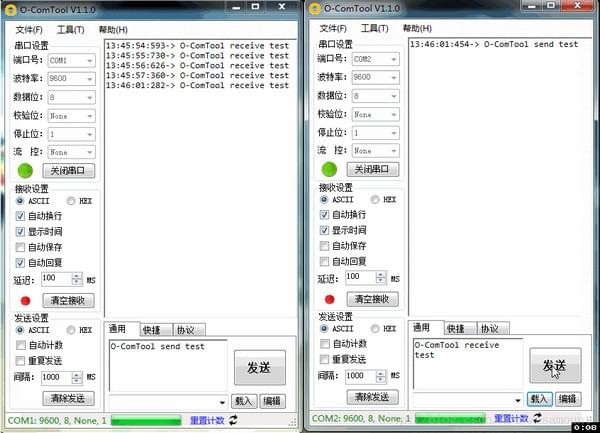Image resolution: width=600 pixels, height=433 pixels.
Task: Open 工具(T) menu in right window
Action: [374, 28]
